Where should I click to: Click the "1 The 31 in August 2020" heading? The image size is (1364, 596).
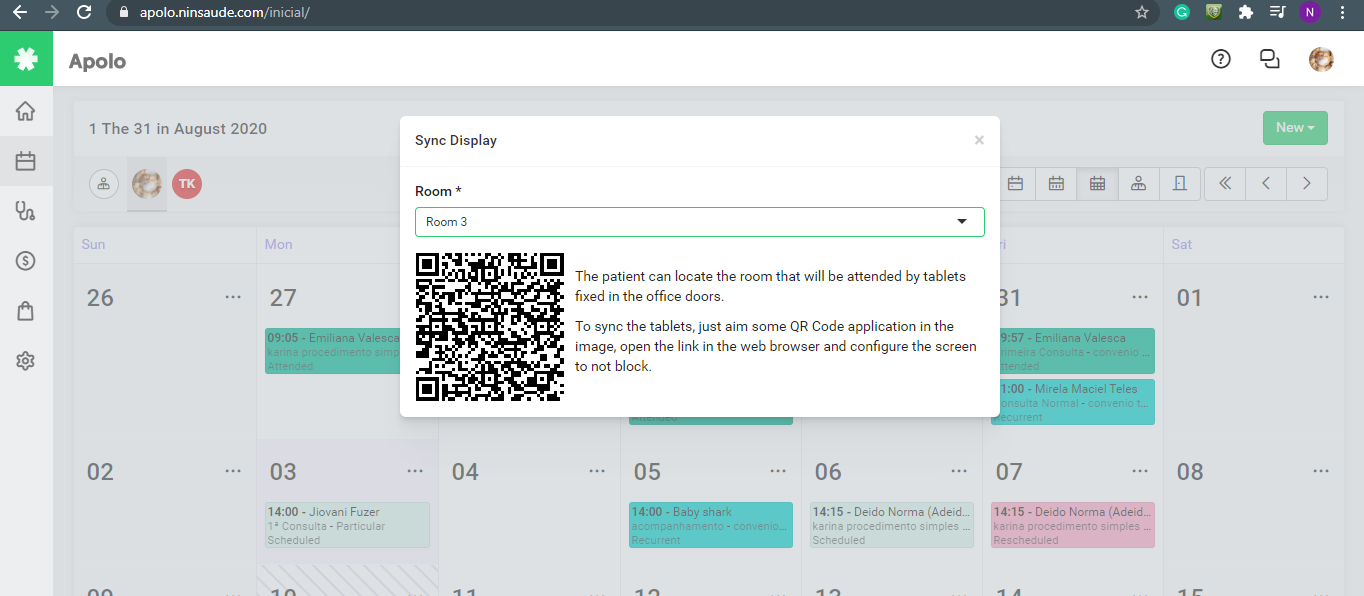pyautogui.click(x=178, y=128)
